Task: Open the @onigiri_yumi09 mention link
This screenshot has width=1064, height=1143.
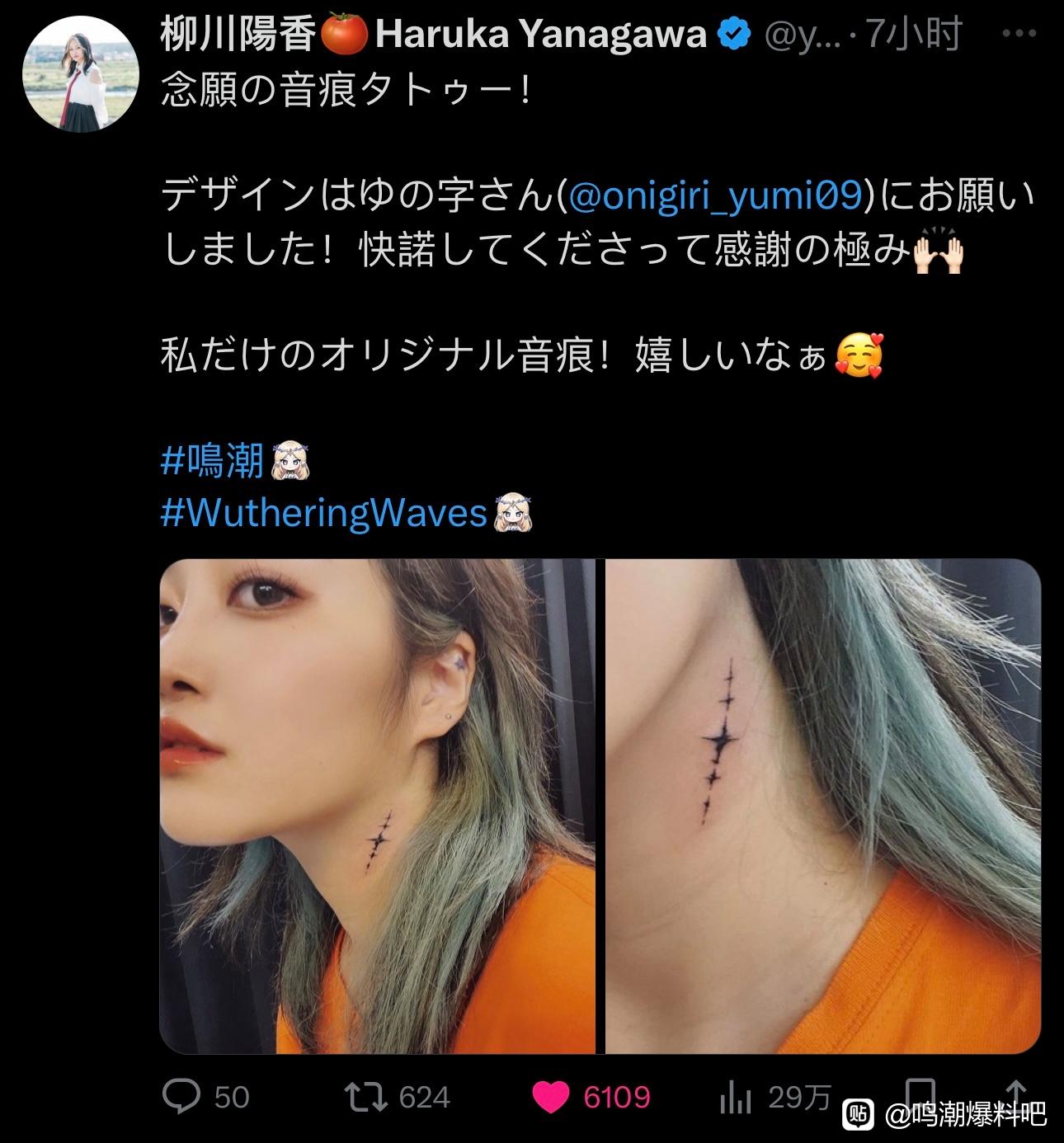Action: pos(717,195)
